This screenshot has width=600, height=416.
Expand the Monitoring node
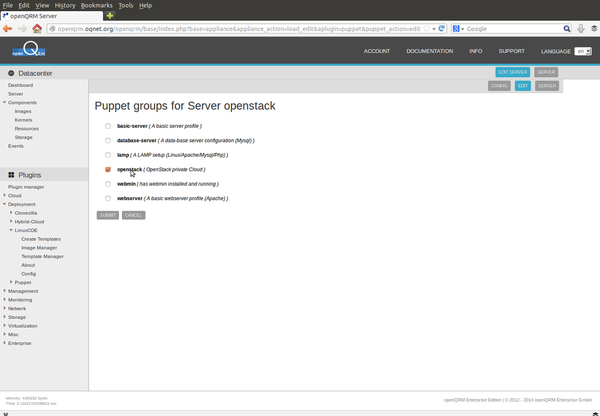[5, 300]
